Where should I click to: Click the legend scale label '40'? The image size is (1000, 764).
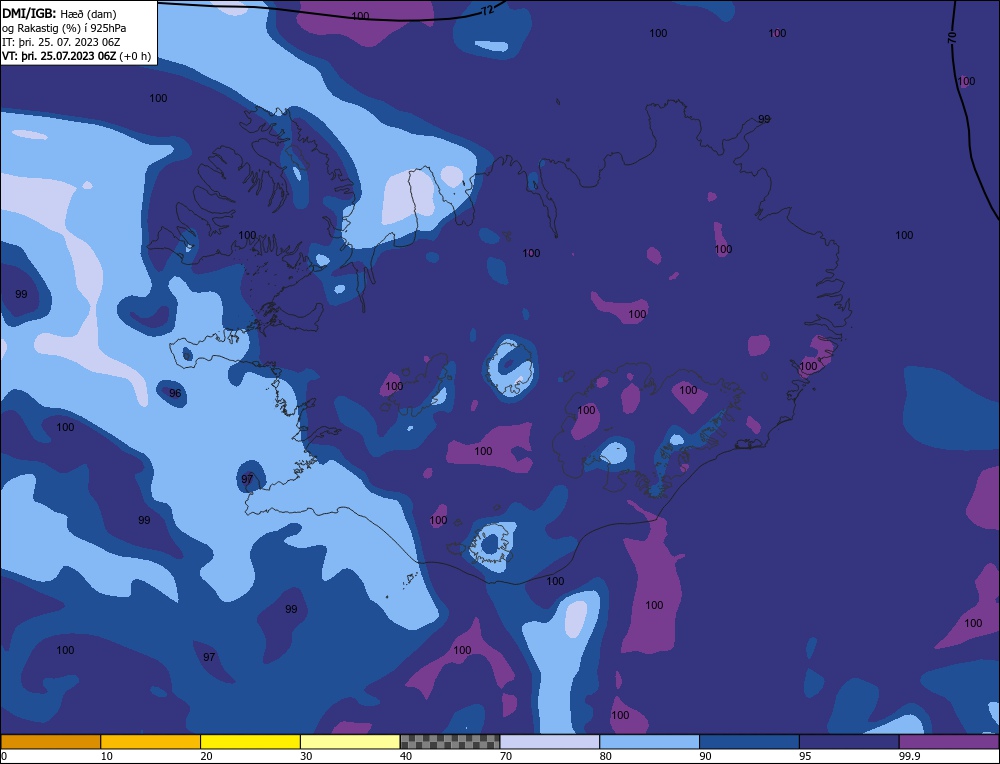[406, 756]
